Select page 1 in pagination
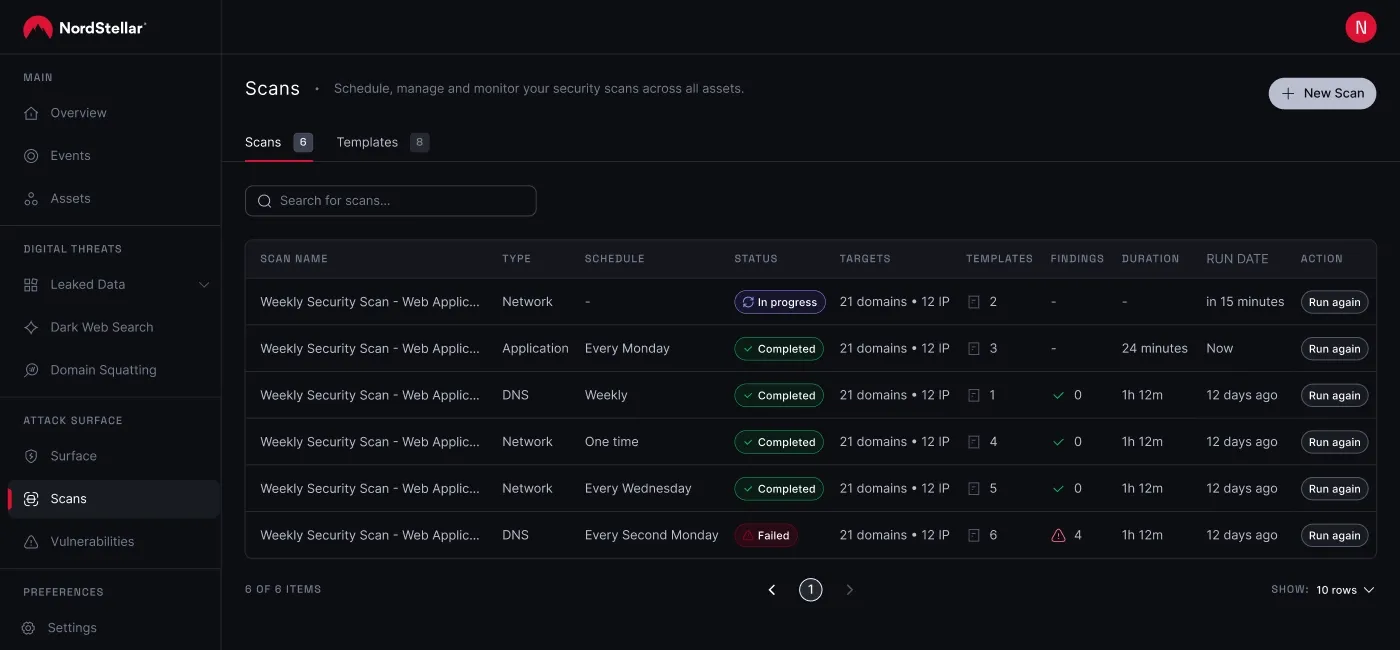This screenshot has height=650, width=1400. (x=810, y=590)
